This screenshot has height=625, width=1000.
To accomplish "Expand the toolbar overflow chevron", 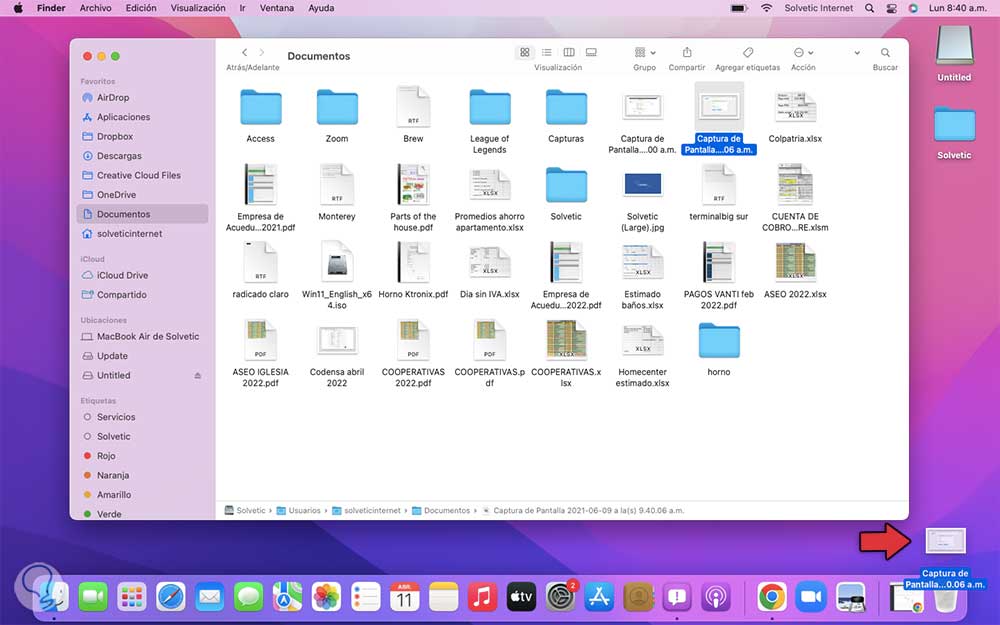I will [x=857, y=52].
